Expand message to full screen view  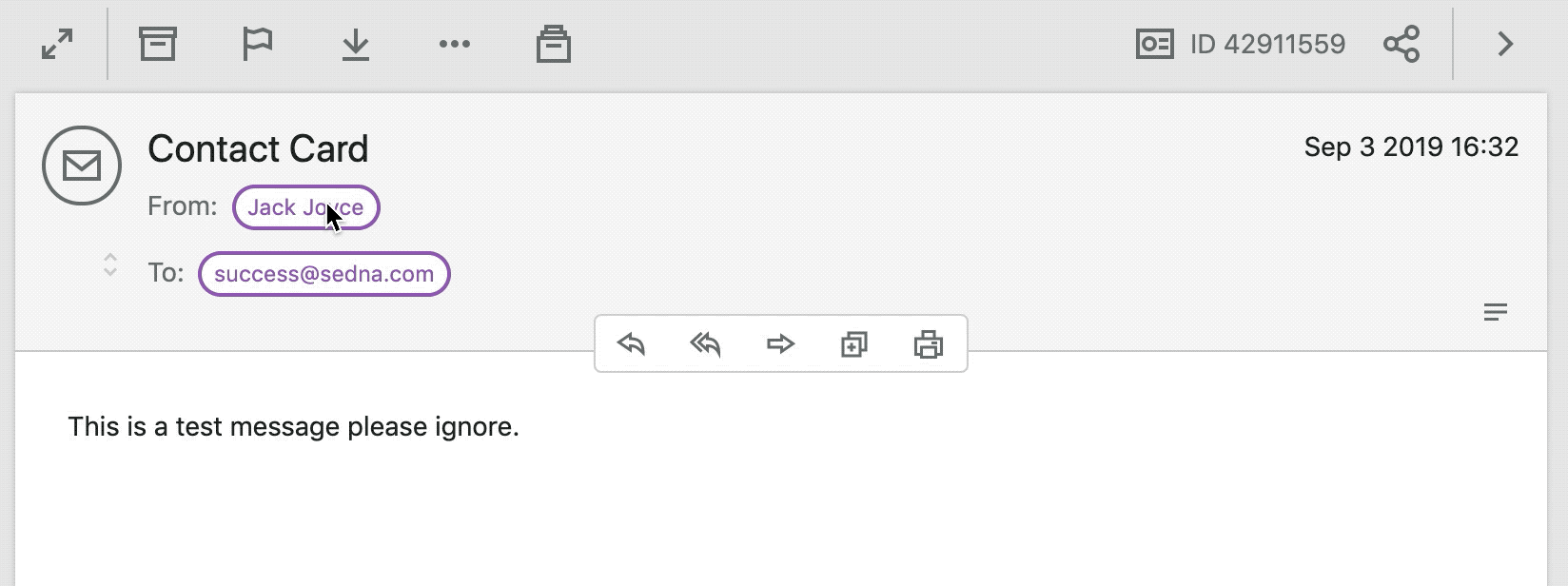tap(58, 44)
